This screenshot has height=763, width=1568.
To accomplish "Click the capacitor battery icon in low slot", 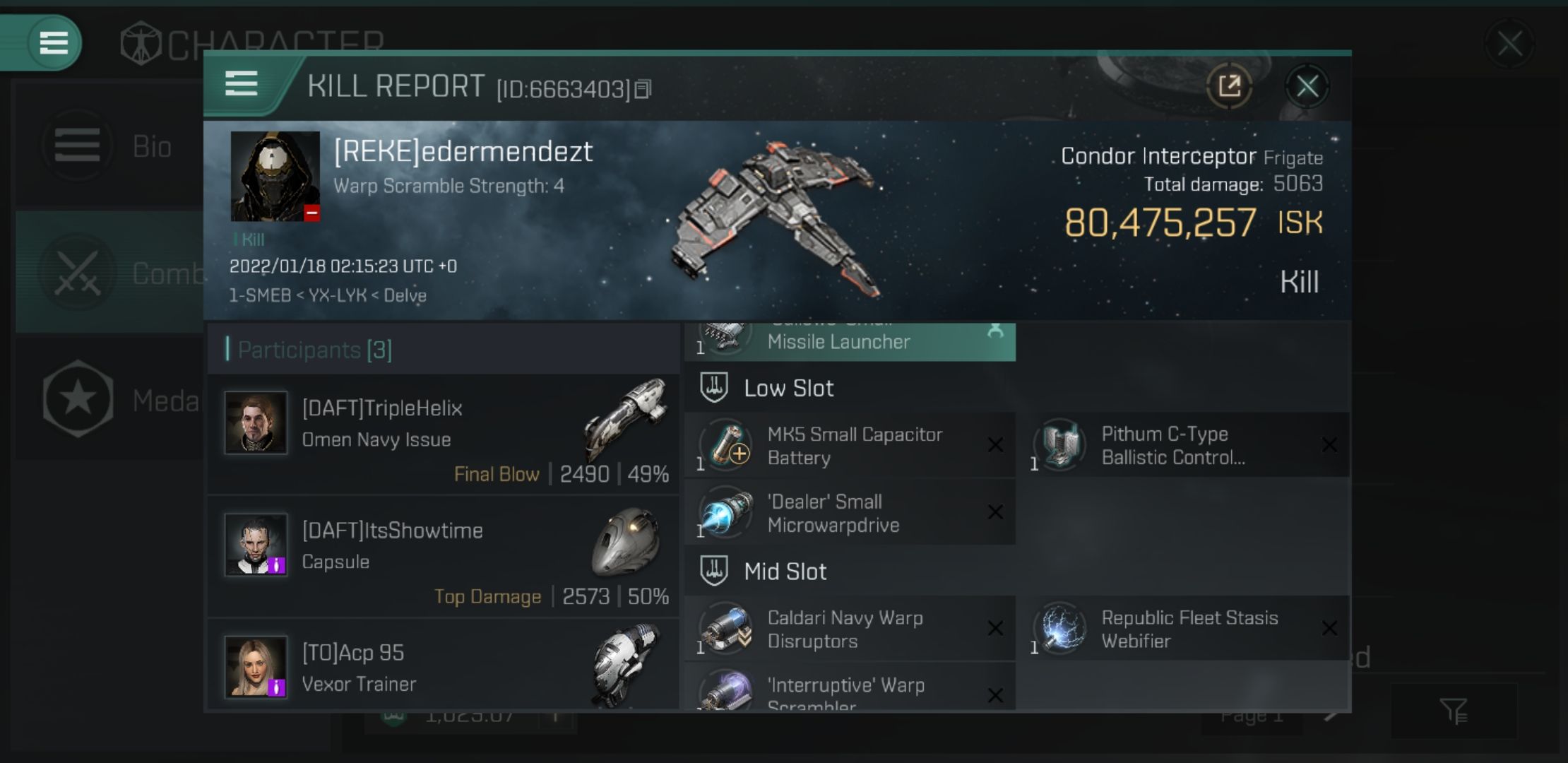I will pos(728,445).
